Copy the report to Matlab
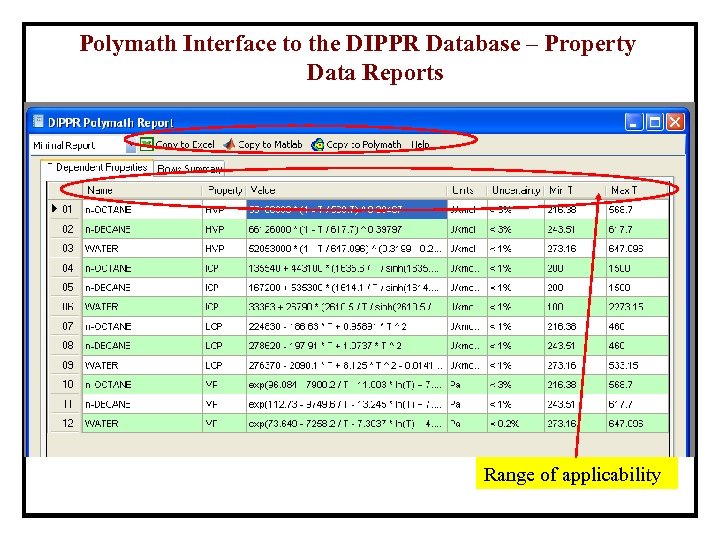 pyautogui.click(x=263, y=144)
